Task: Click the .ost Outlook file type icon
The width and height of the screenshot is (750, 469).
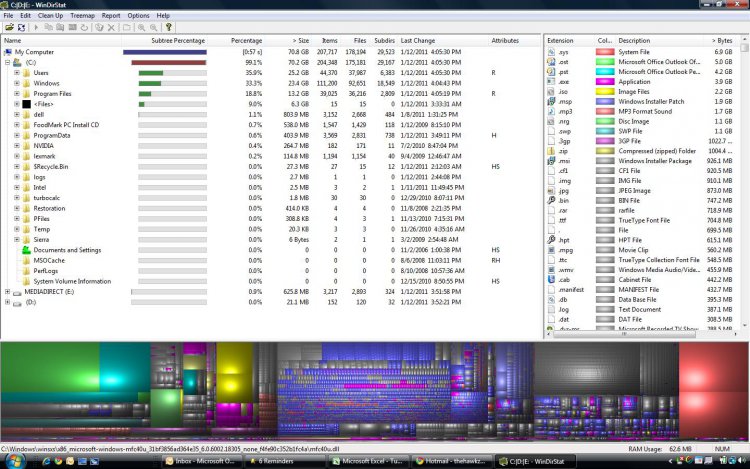Action: pos(551,62)
